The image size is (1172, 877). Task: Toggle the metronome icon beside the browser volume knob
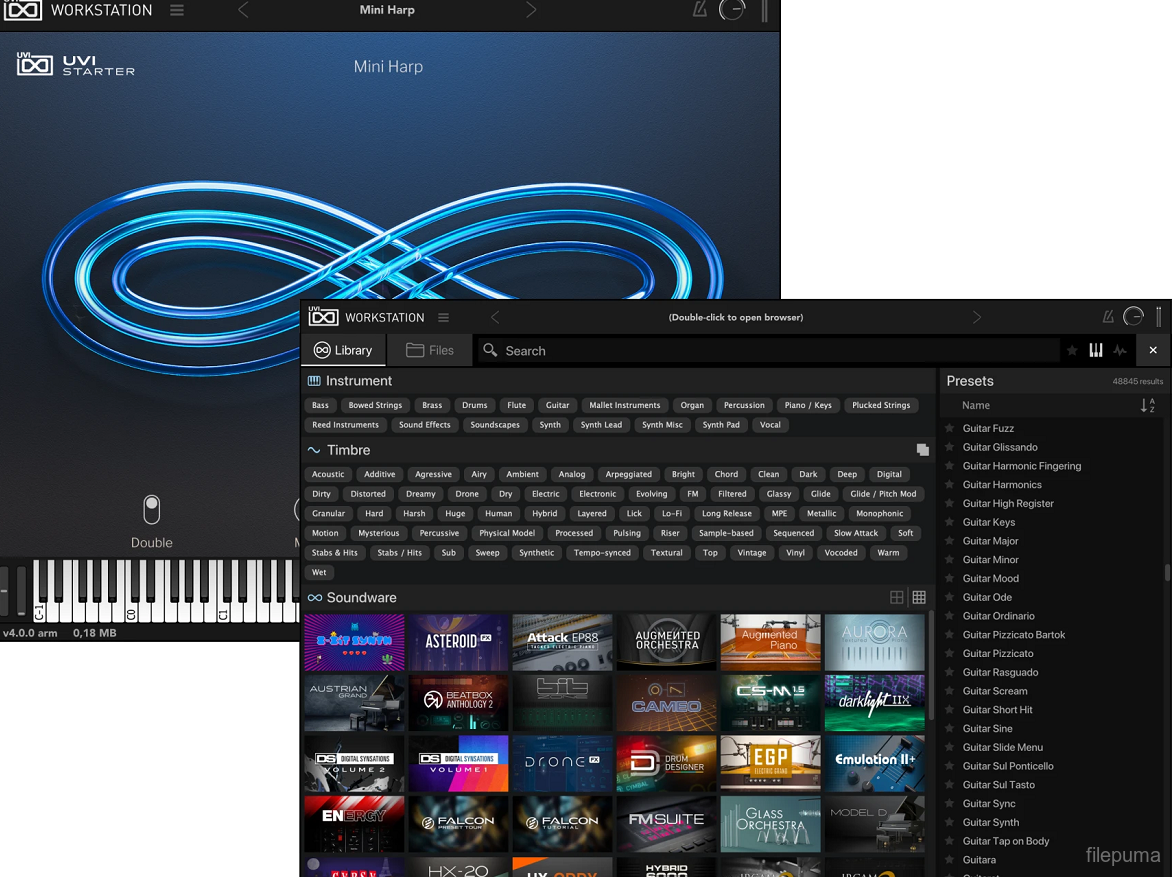point(1108,317)
